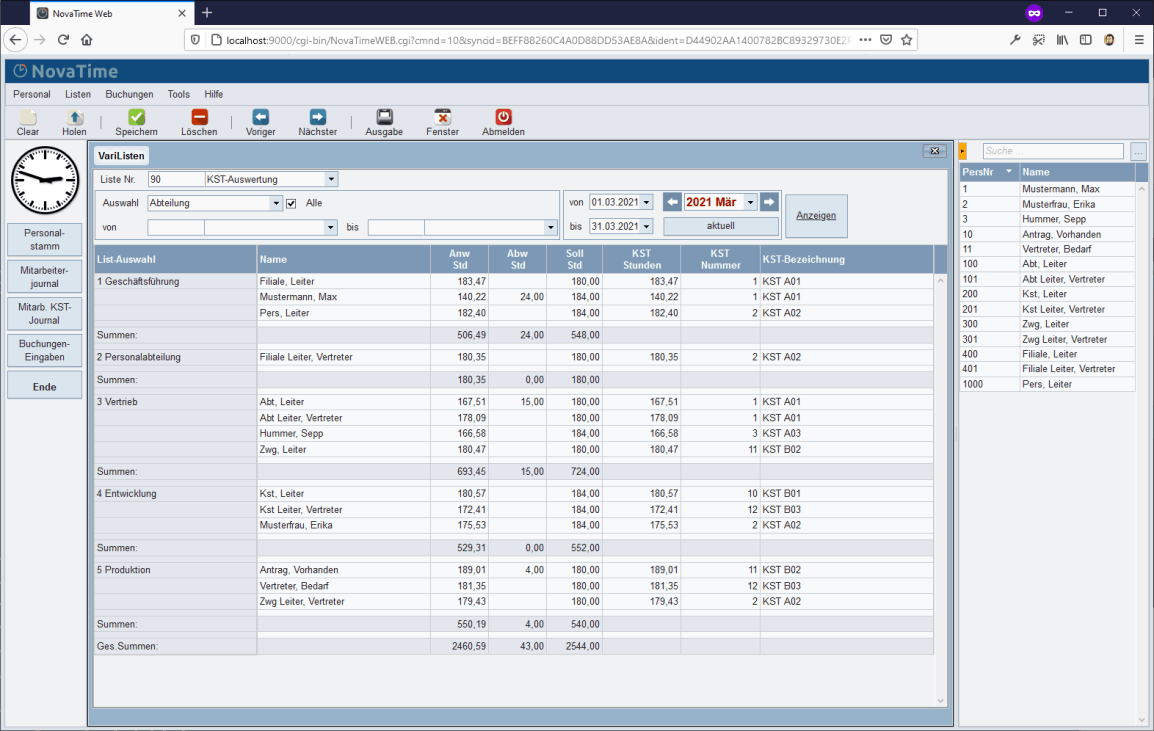The width and height of the screenshot is (1154, 731).
Task: Click the 3 Vertrieb group row
Action: click(175, 402)
